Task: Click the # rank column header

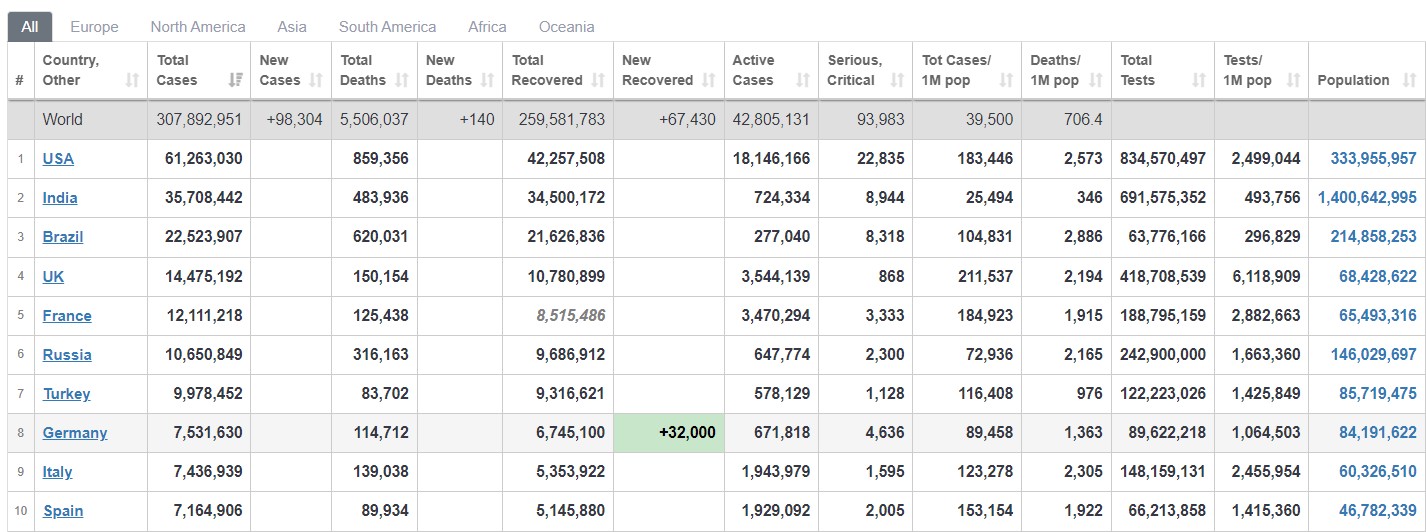Action: coord(20,70)
